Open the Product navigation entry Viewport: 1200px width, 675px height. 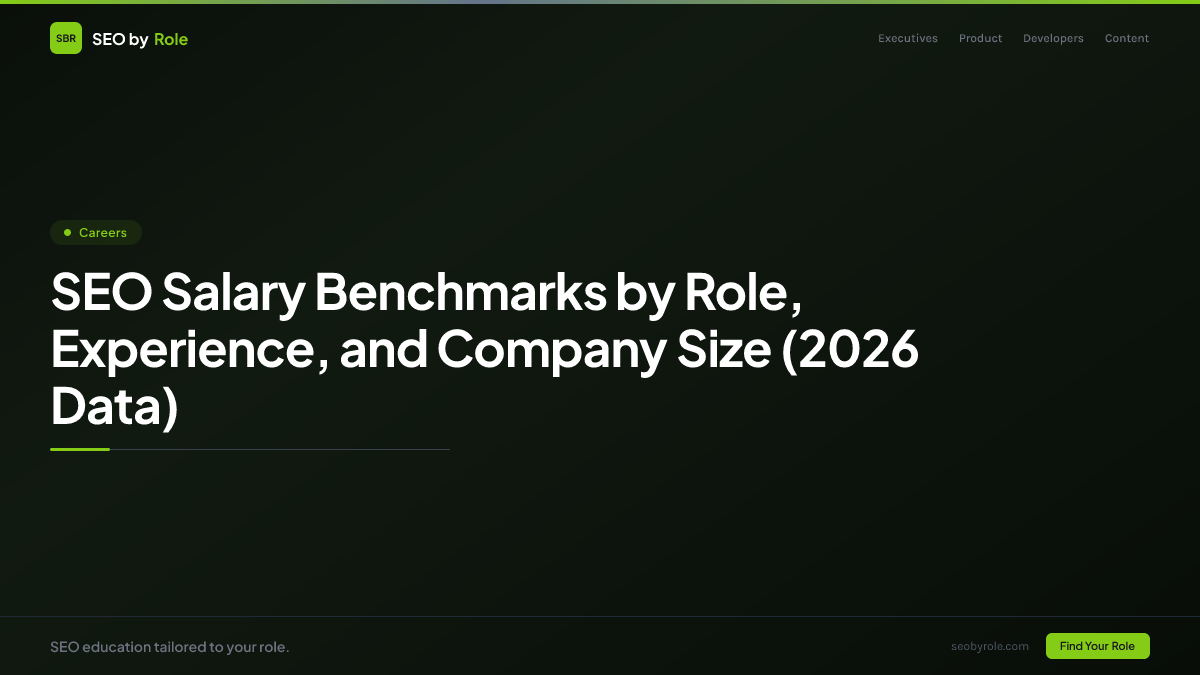tap(980, 38)
